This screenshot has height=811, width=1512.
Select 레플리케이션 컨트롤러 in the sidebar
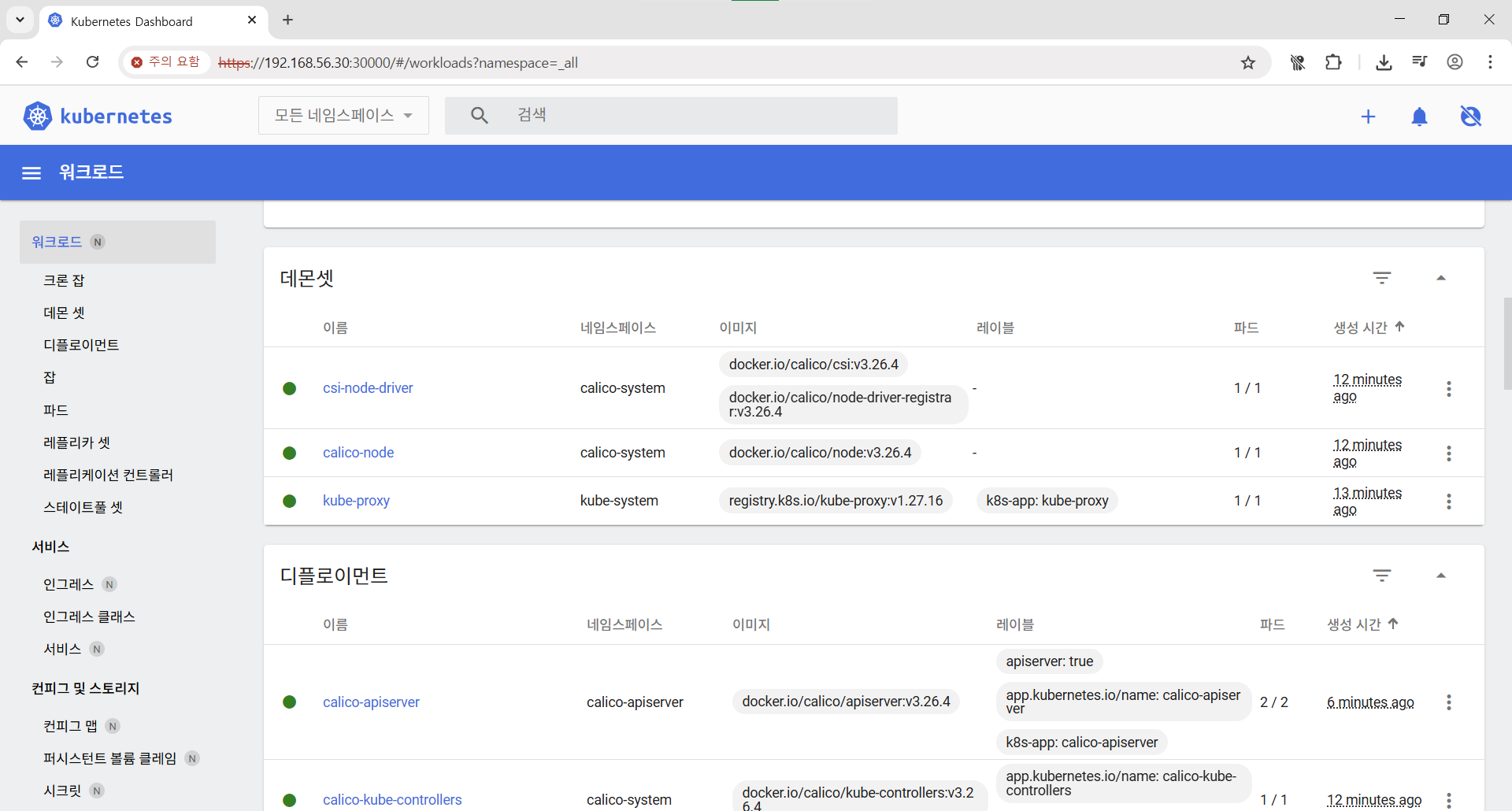click(x=108, y=475)
